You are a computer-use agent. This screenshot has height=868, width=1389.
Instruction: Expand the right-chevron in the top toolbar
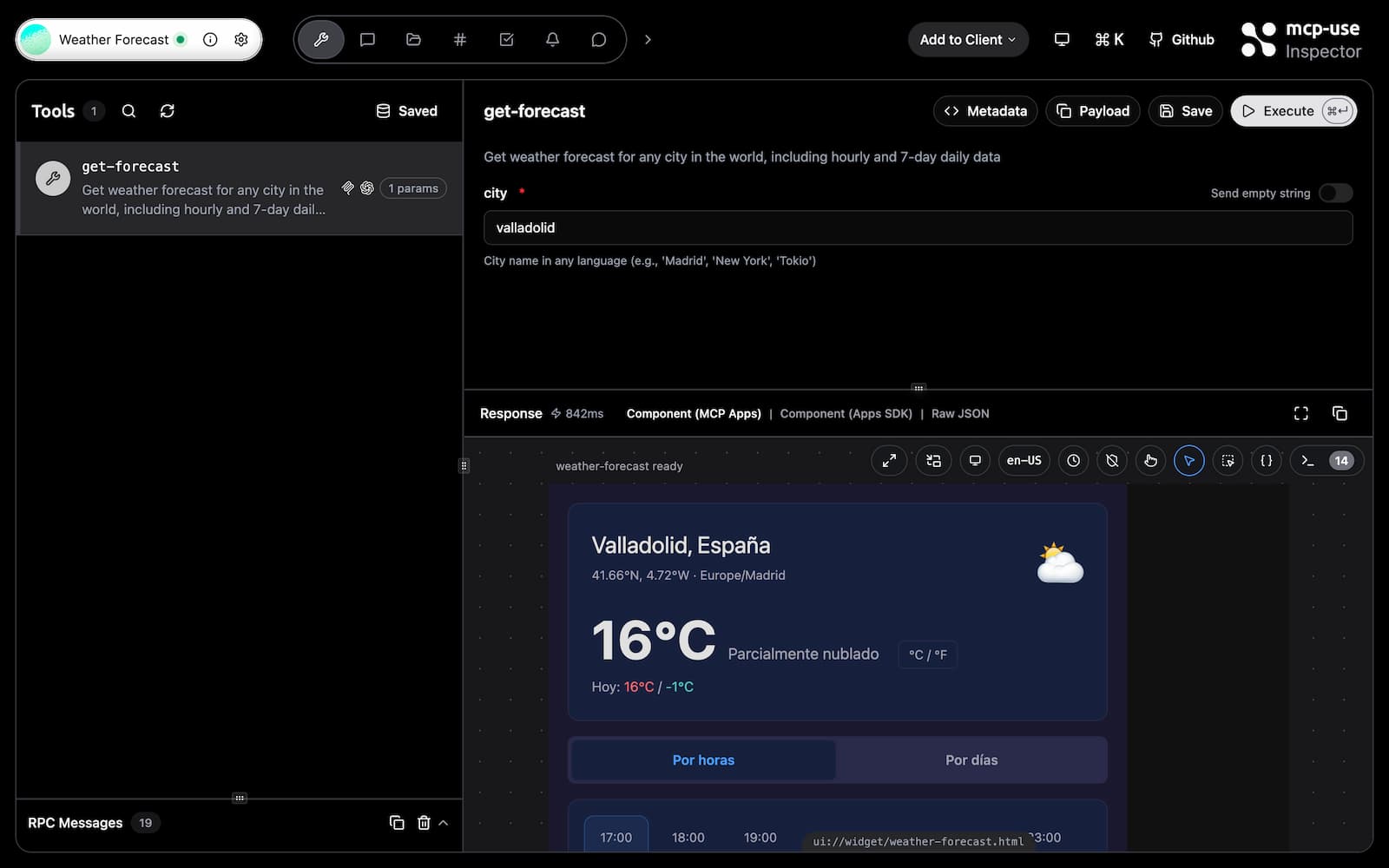[647, 39]
